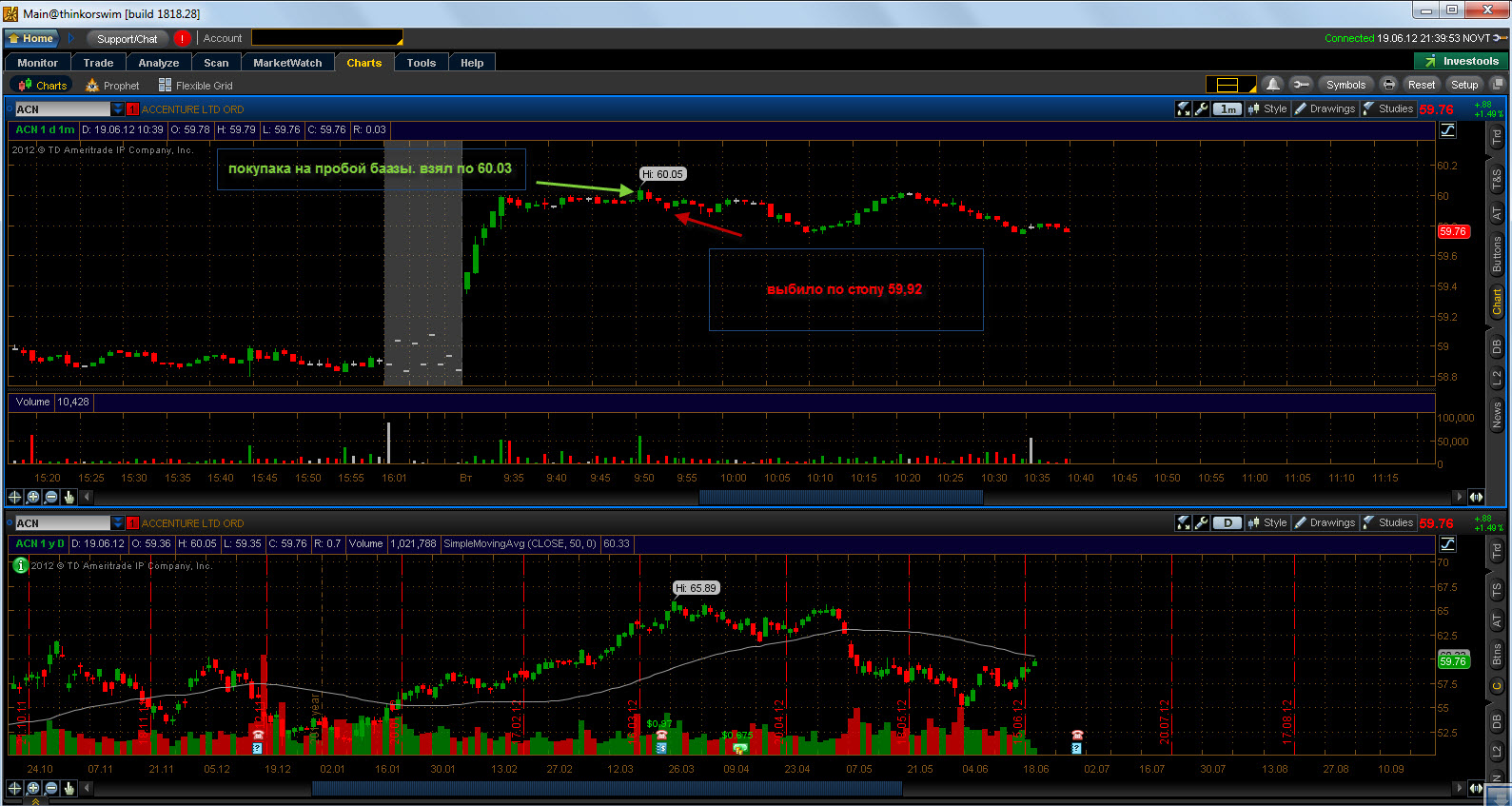This screenshot has height=806, width=1512.
Task: Toggle the L2 side tab in upper chart
Action: [x=1497, y=379]
